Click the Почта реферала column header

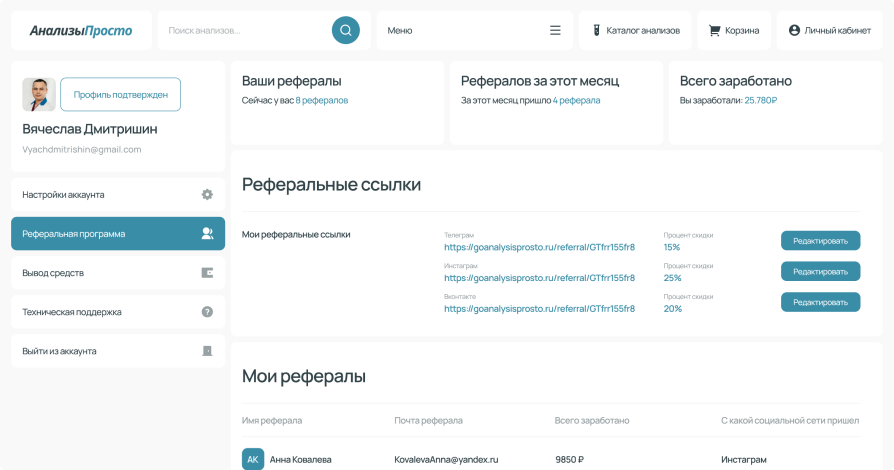(x=428, y=420)
